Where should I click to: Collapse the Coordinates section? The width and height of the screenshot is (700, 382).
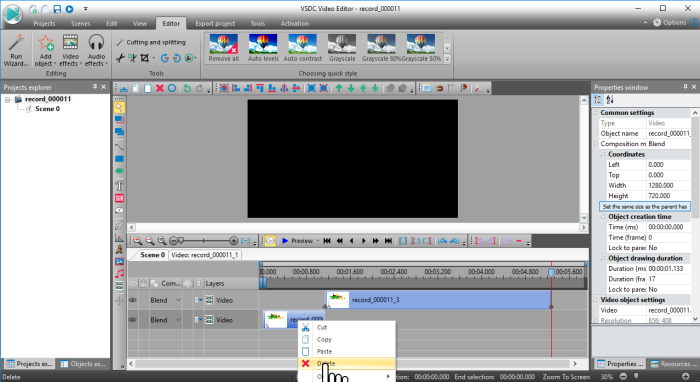603,154
